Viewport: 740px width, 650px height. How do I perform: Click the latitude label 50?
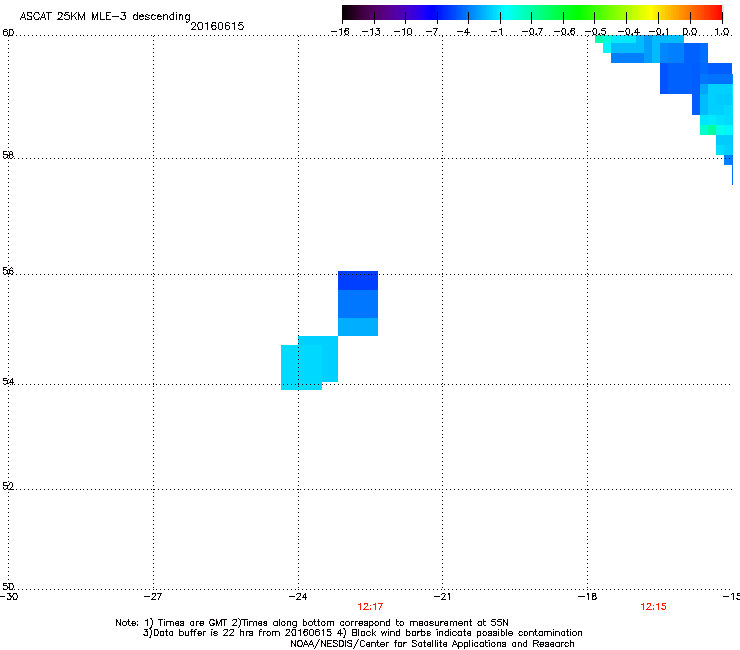tap(8, 587)
